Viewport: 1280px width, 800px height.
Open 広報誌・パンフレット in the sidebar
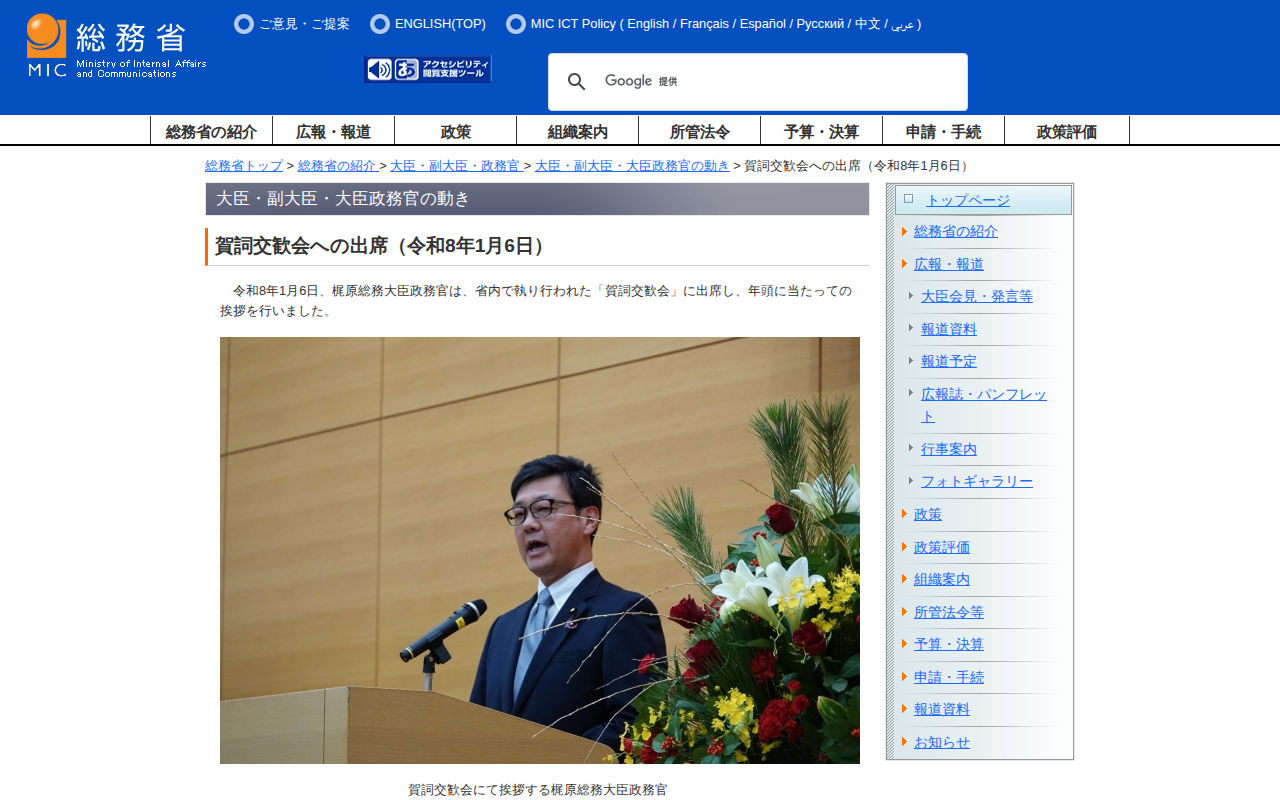pos(983,405)
